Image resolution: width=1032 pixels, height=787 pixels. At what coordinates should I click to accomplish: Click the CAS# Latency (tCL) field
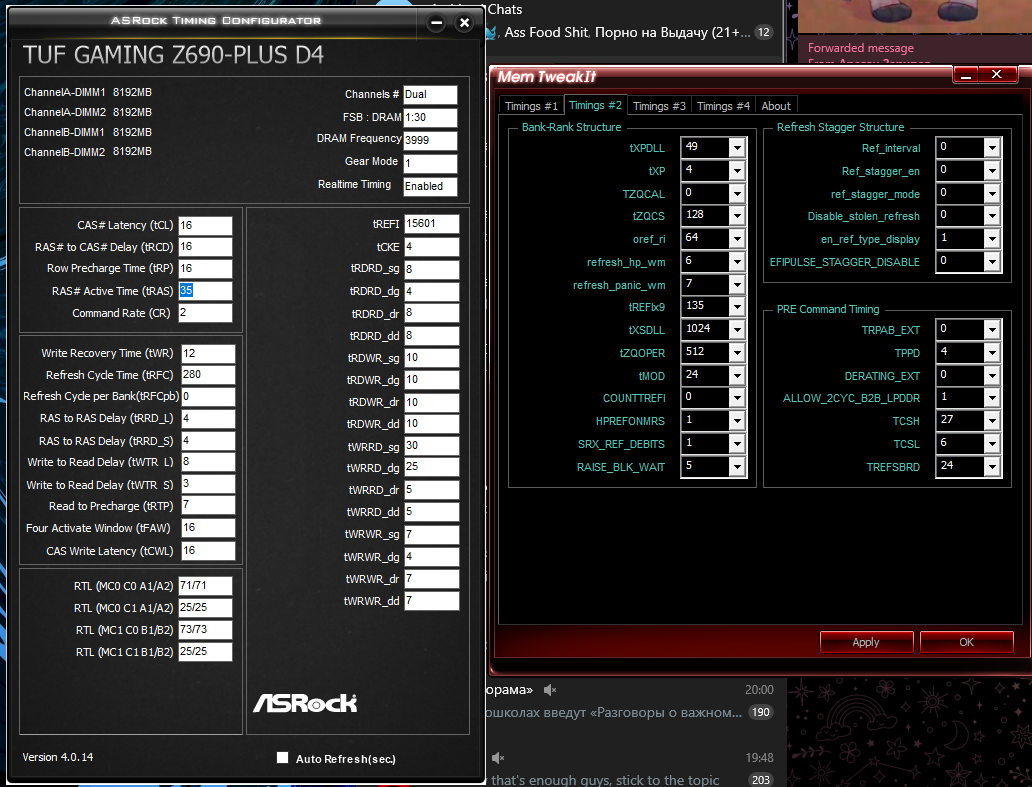pyautogui.click(x=205, y=226)
